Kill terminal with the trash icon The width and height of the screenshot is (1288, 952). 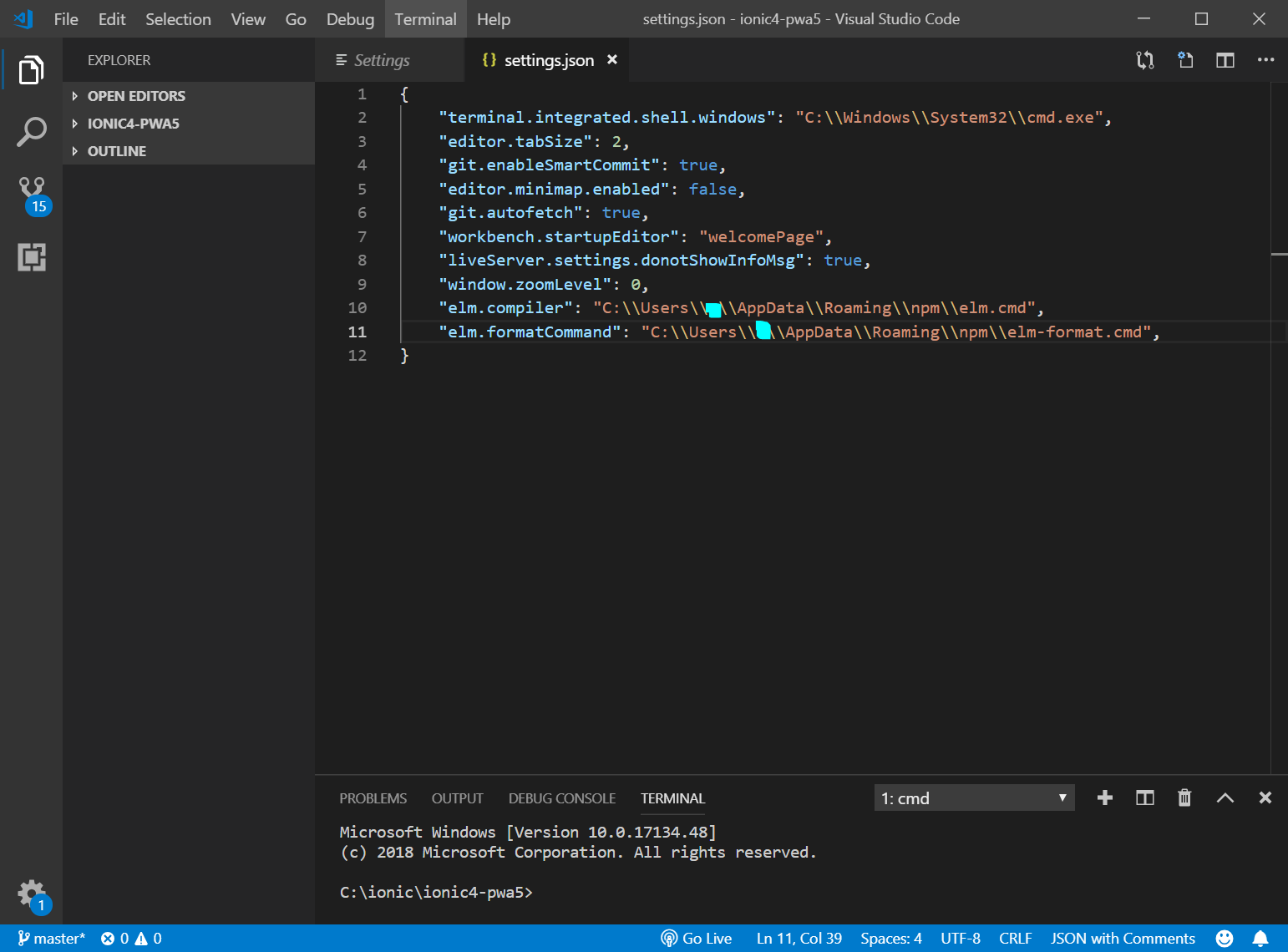[1184, 798]
